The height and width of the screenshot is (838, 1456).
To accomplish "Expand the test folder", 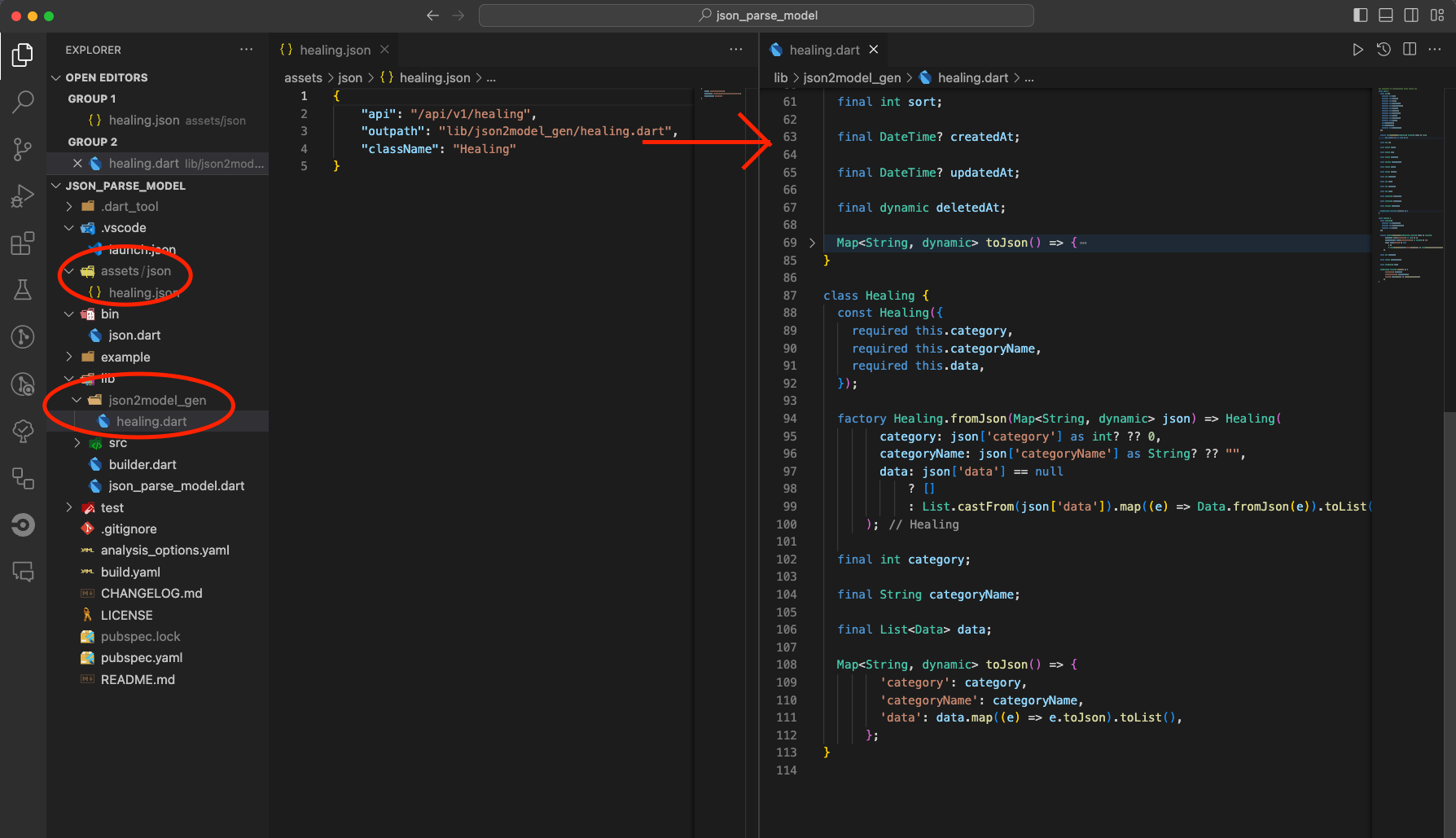I will coord(112,507).
